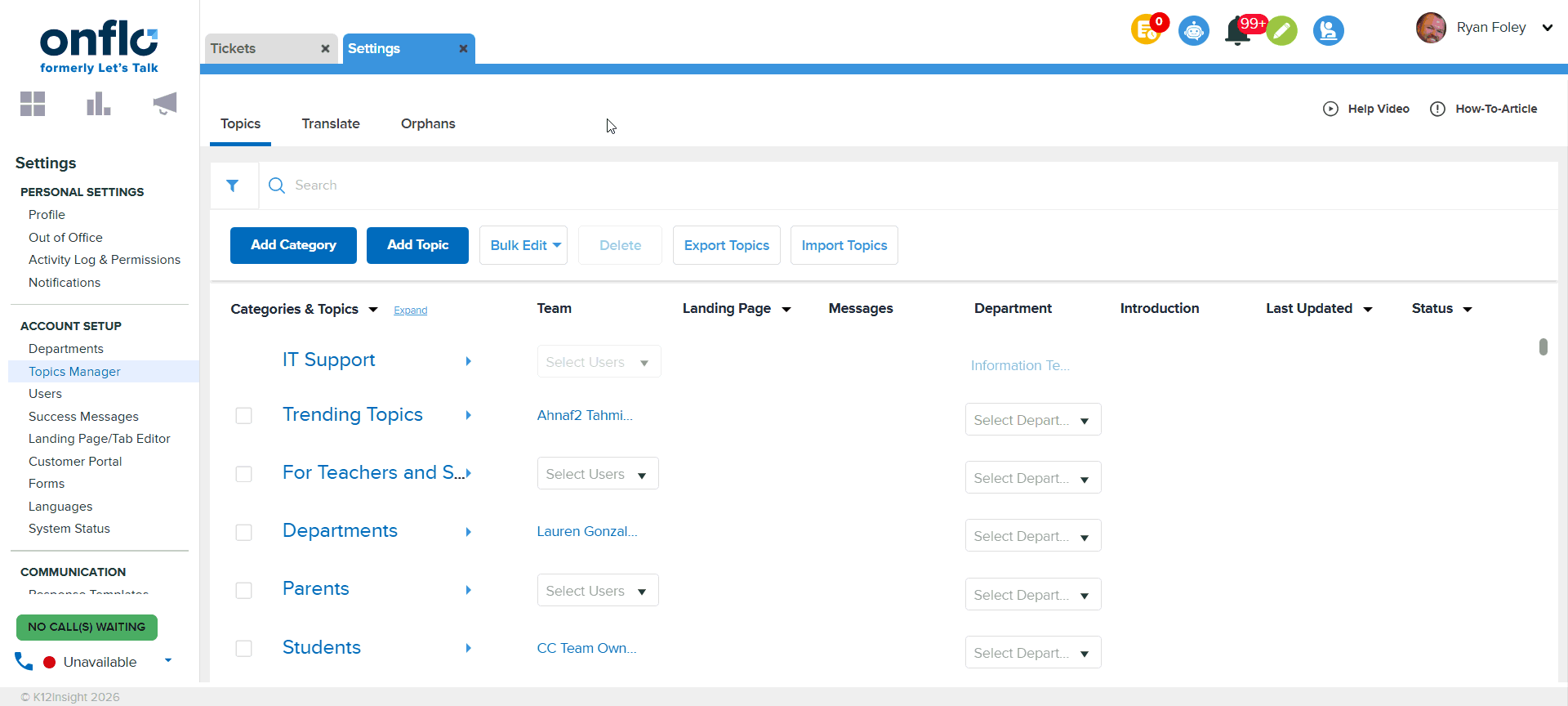This screenshot has height=706, width=1568.
Task: Check the For Teachers and S... checkbox
Action: click(243, 474)
